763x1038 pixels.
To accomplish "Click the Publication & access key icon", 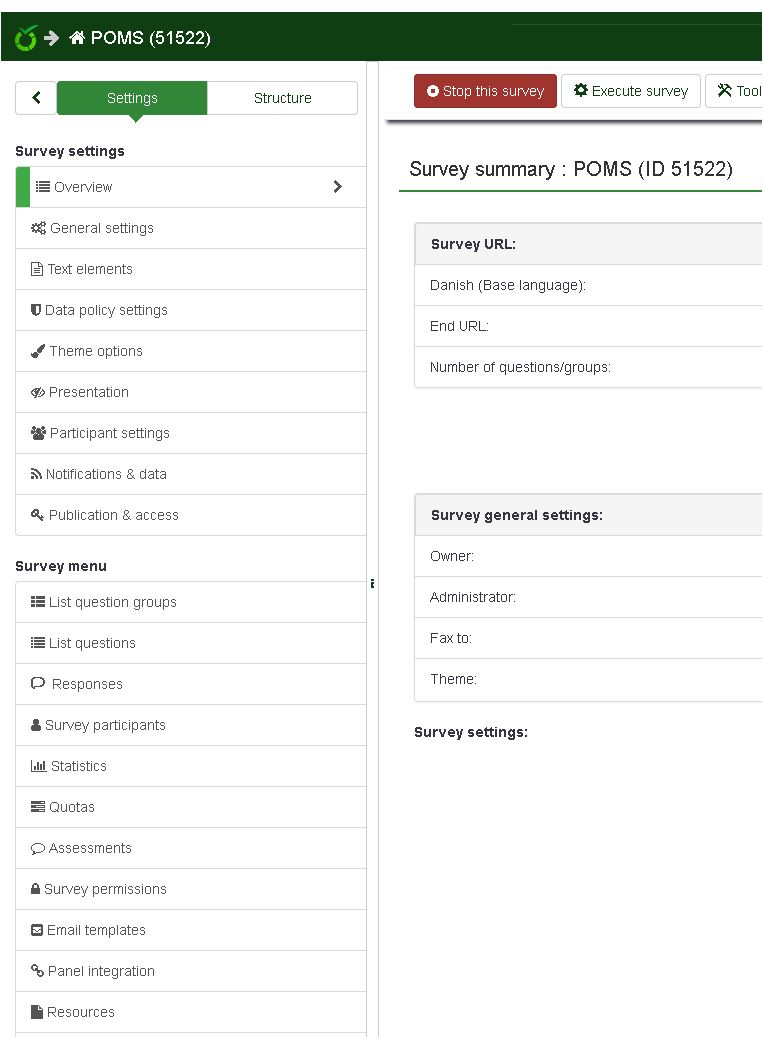I will pos(38,515).
